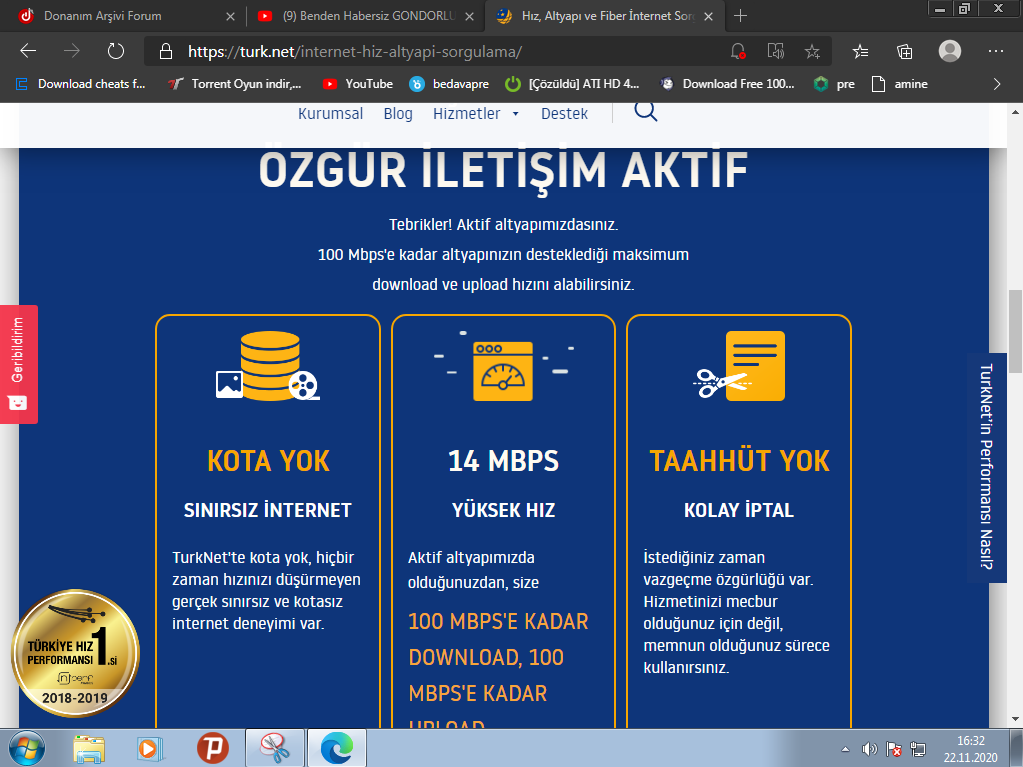
Task: Open Destek navigation link
Action: coord(564,113)
